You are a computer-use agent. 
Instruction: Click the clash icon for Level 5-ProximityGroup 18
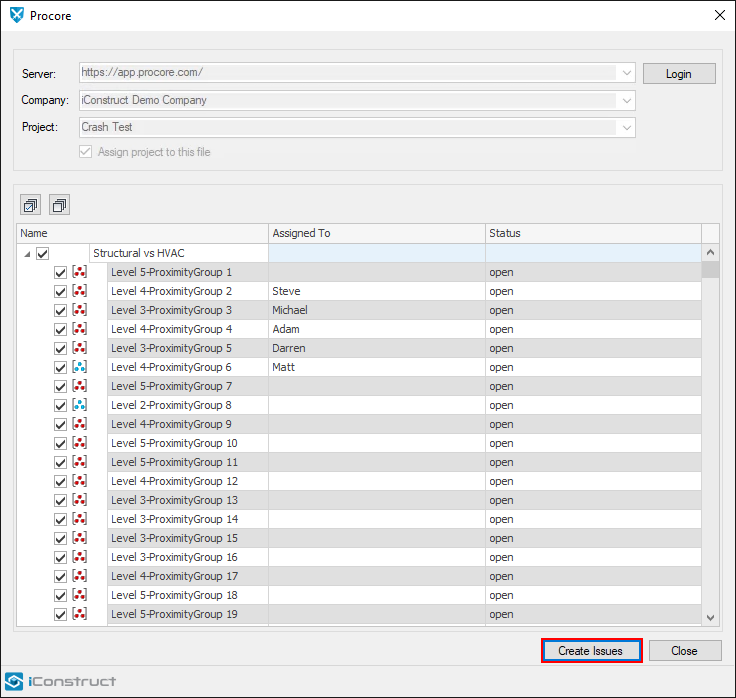pyautogui.click(x=80, y=595)
